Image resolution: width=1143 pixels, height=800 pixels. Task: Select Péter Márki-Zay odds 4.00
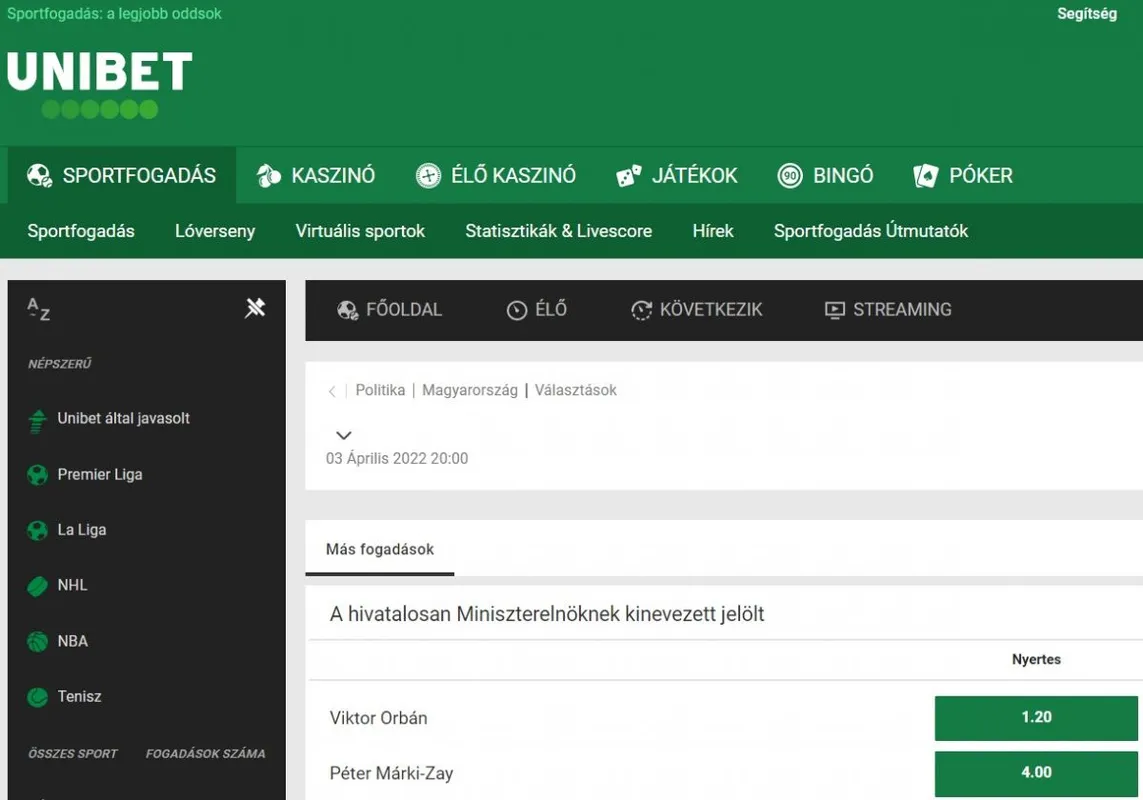coord(1036,772)
